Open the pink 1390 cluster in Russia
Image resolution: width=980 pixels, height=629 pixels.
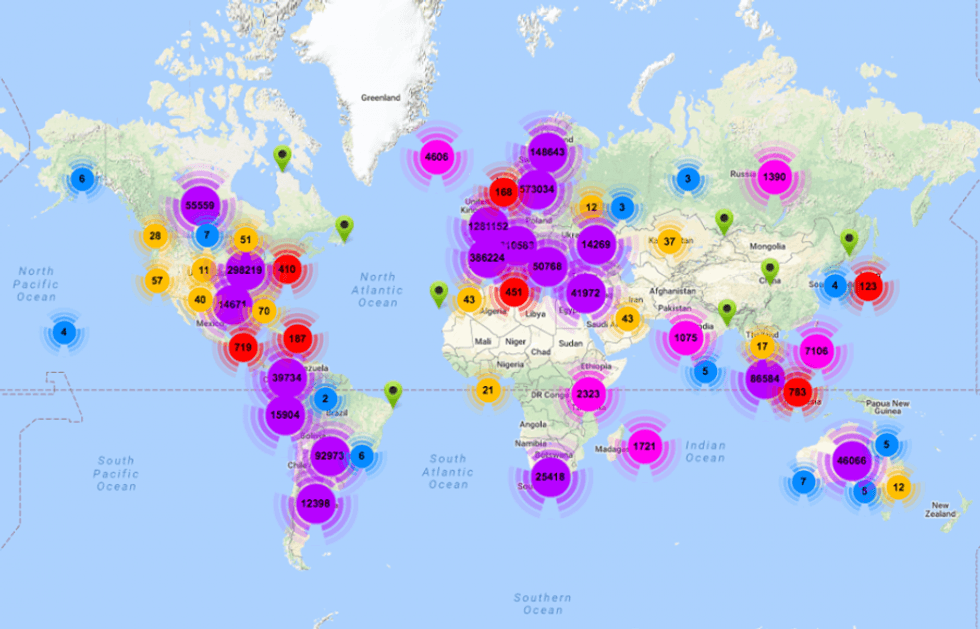click(774, 177)
